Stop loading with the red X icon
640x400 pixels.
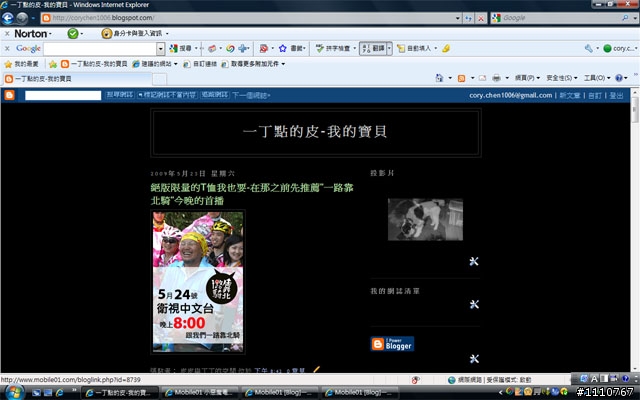[481, 18]
